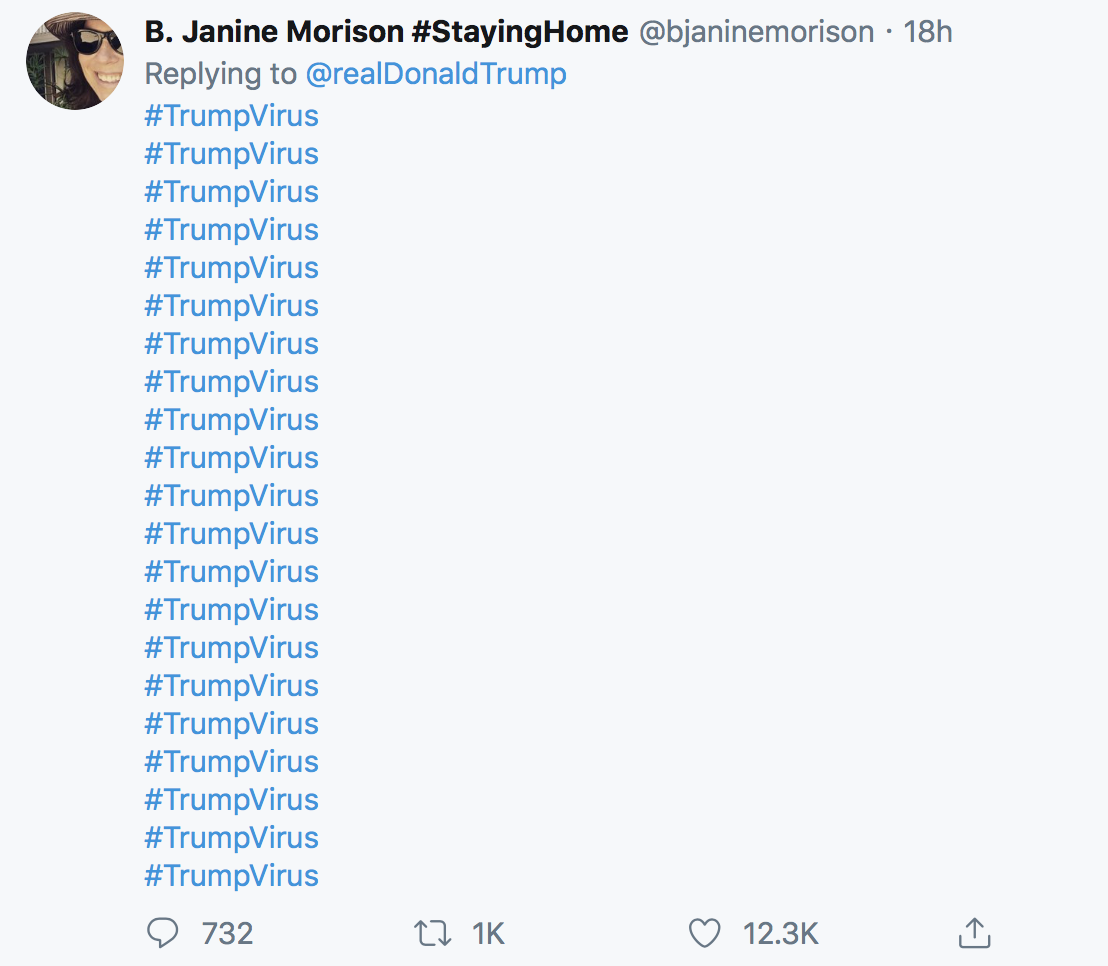1108x966 pixels.
Task: Visit the @bjaninemorison handle
Action: pos(756,32)
